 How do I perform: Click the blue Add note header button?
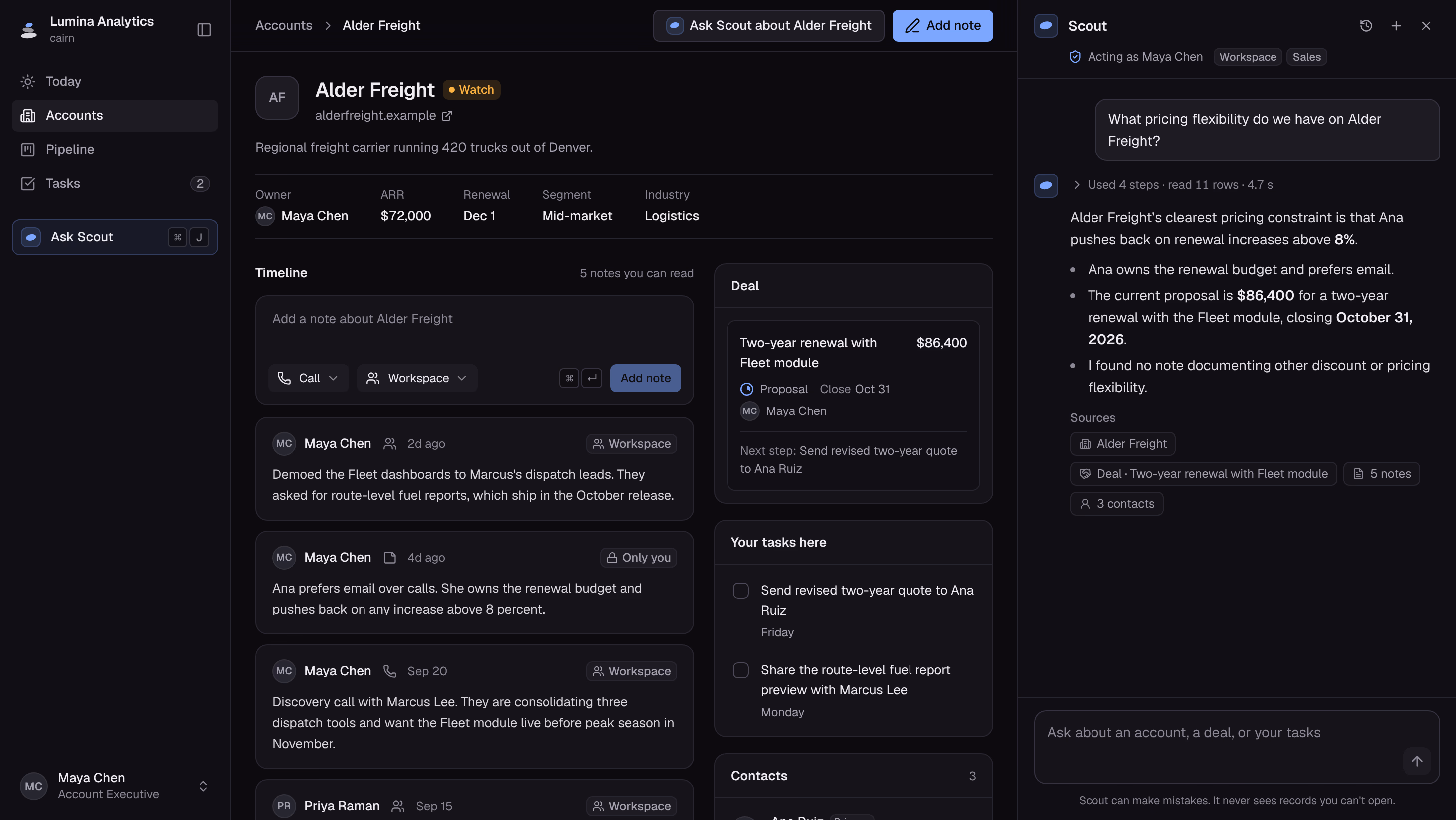942,25
